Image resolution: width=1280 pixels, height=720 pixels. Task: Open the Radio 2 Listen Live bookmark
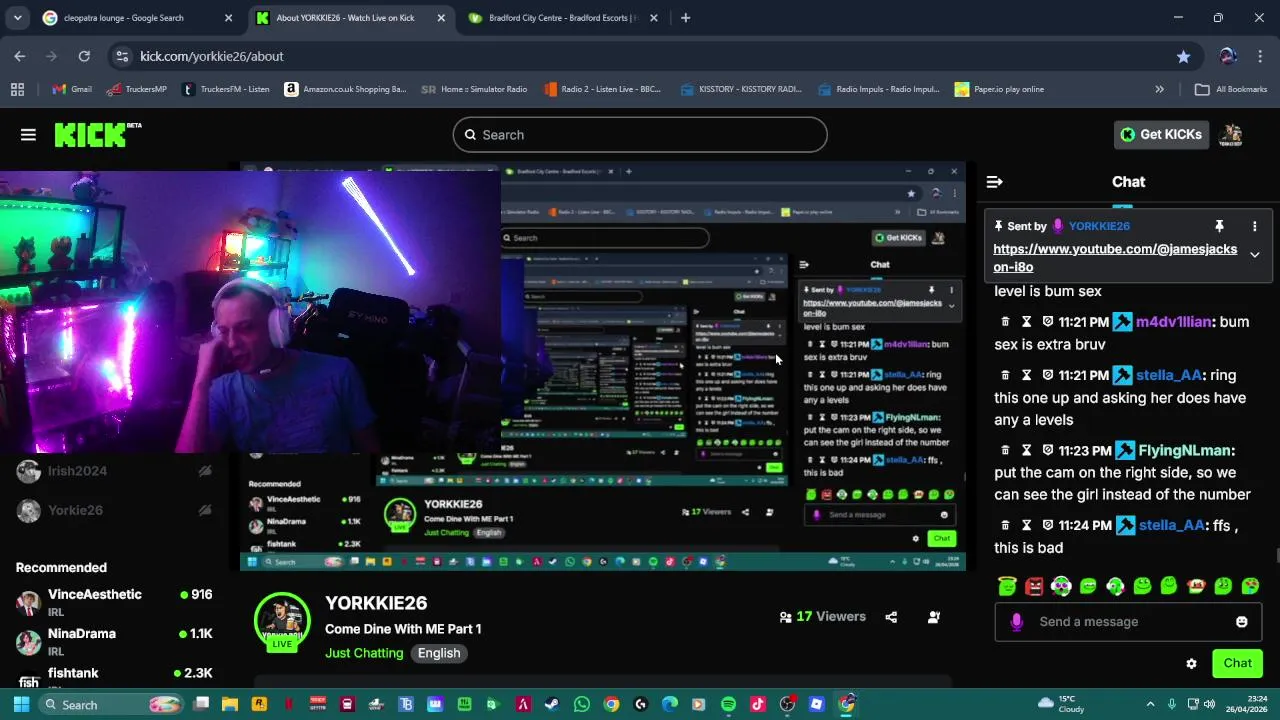602,89
